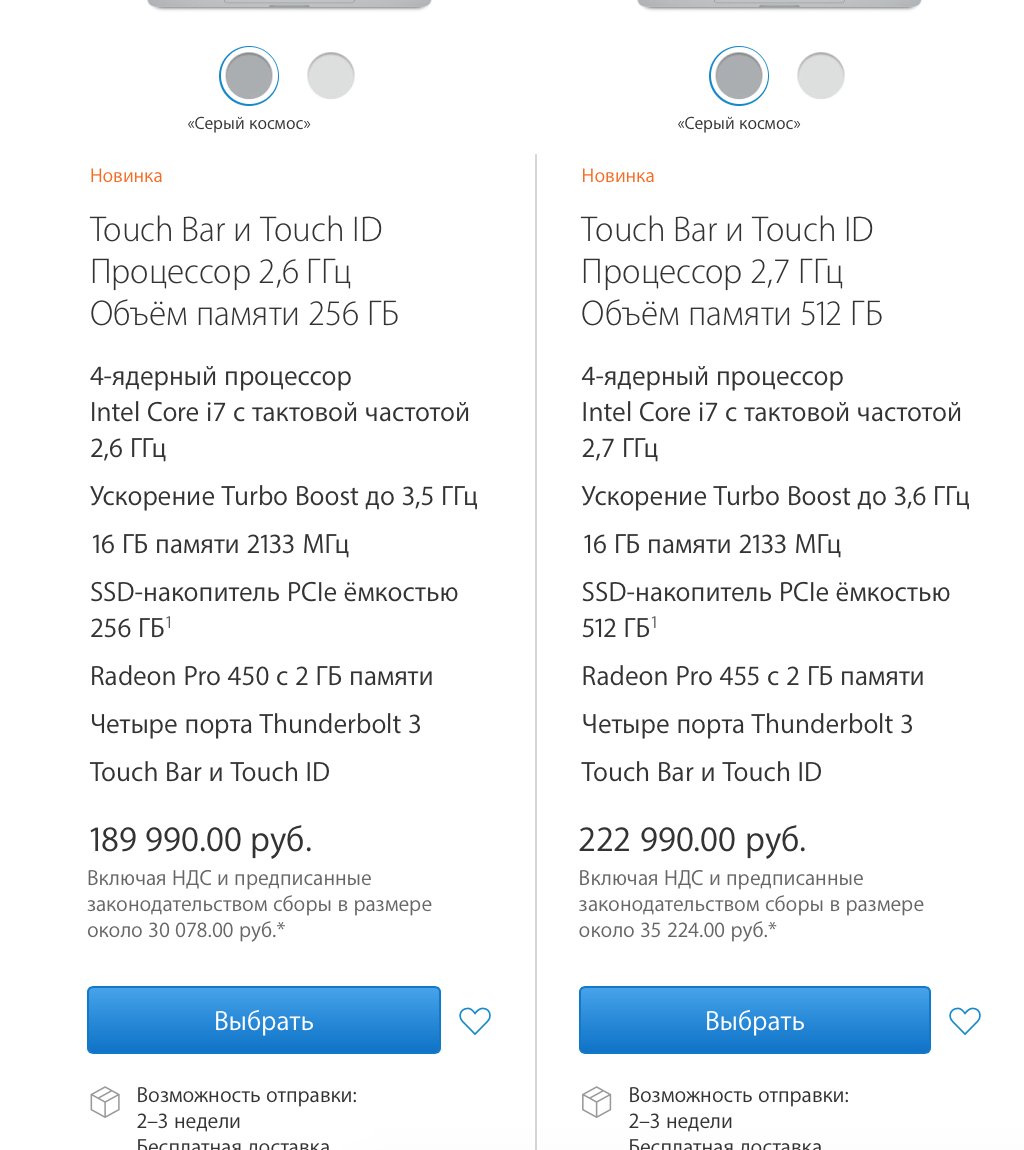Select Space Gray swatch for 2,7 GHz model
Viewport: 1024px width, 1150px height.
tap(739, 76)
